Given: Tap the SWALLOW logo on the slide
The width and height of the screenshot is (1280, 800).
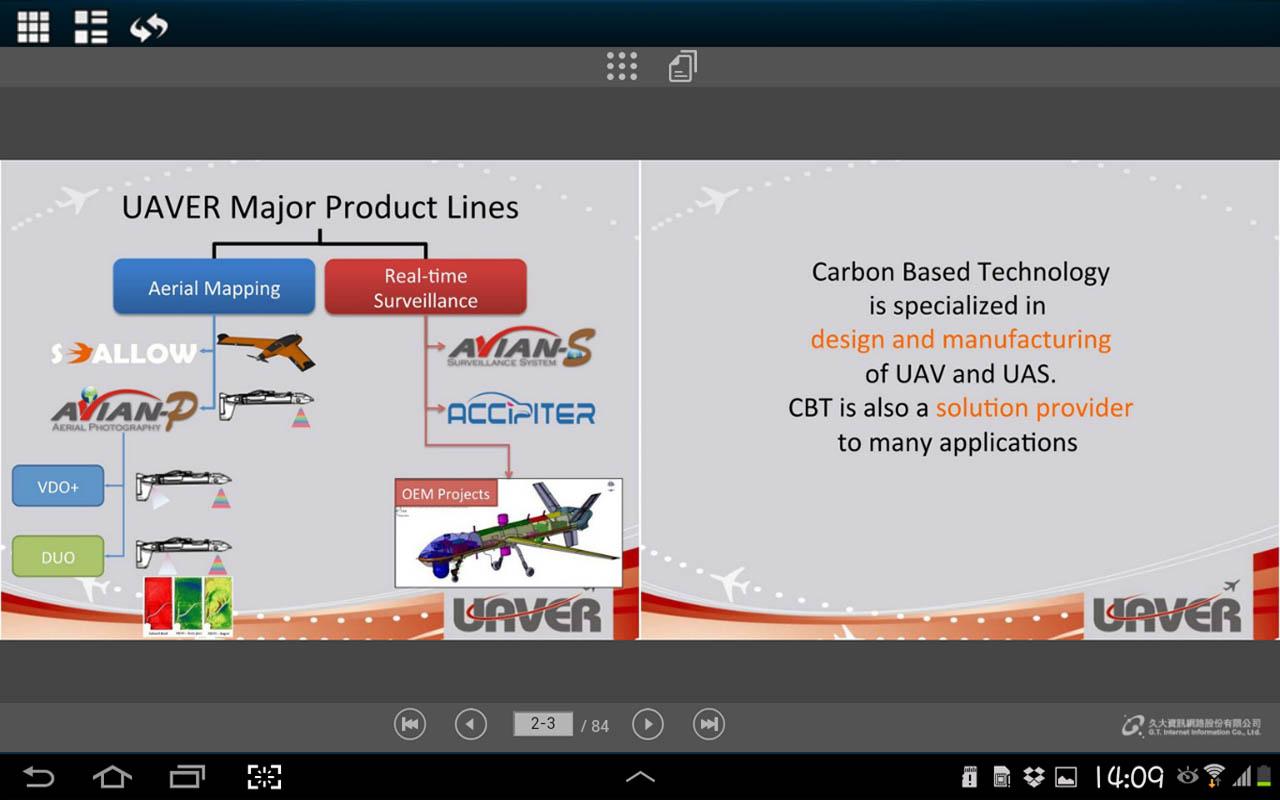Looking at the screenshot, I should pyautogui.click(x=124, y=352).
